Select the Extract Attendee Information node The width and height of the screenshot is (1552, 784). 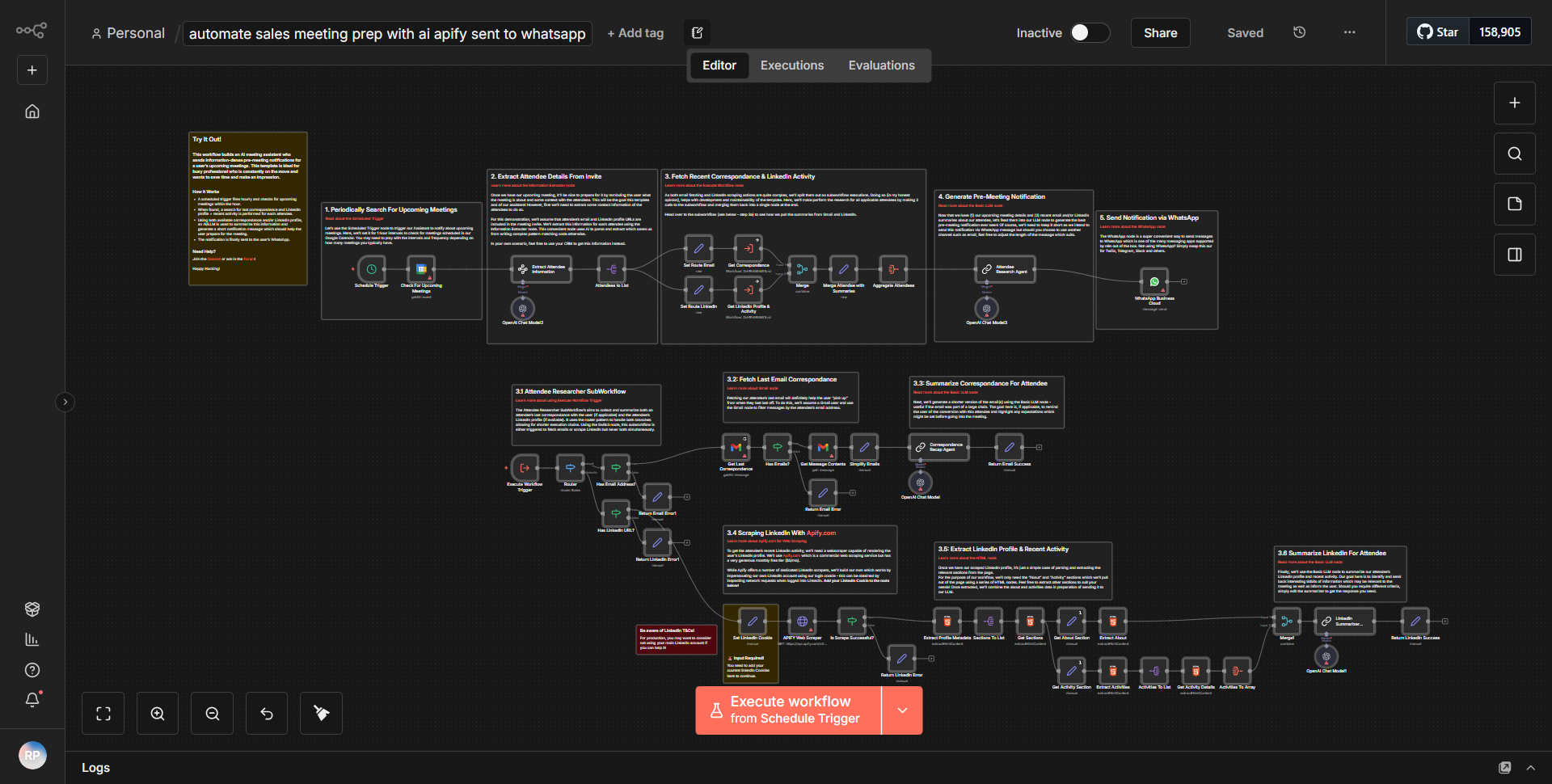coord(542,269)
